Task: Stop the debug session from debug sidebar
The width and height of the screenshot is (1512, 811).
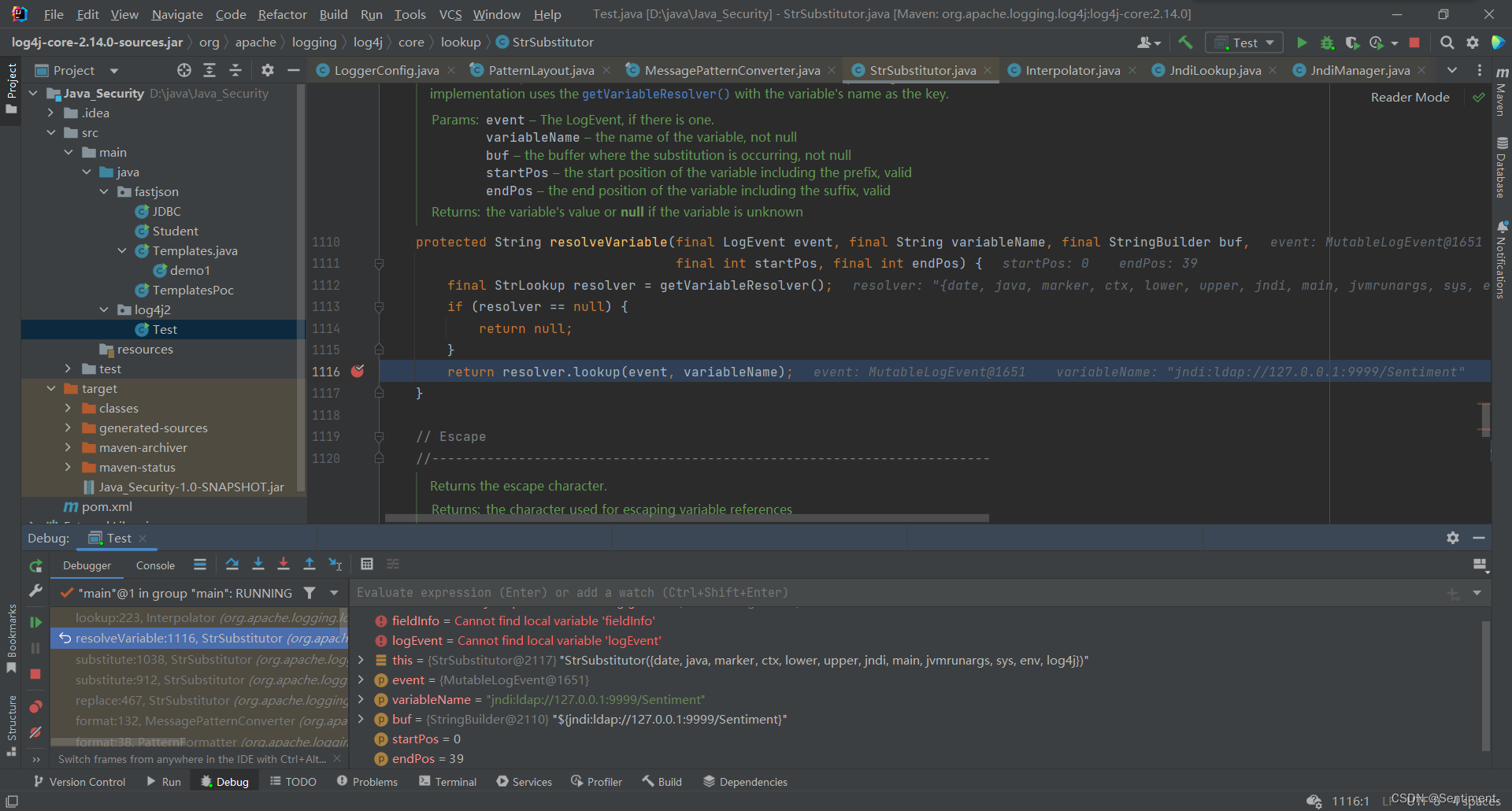Action: [x=35, y=674]
